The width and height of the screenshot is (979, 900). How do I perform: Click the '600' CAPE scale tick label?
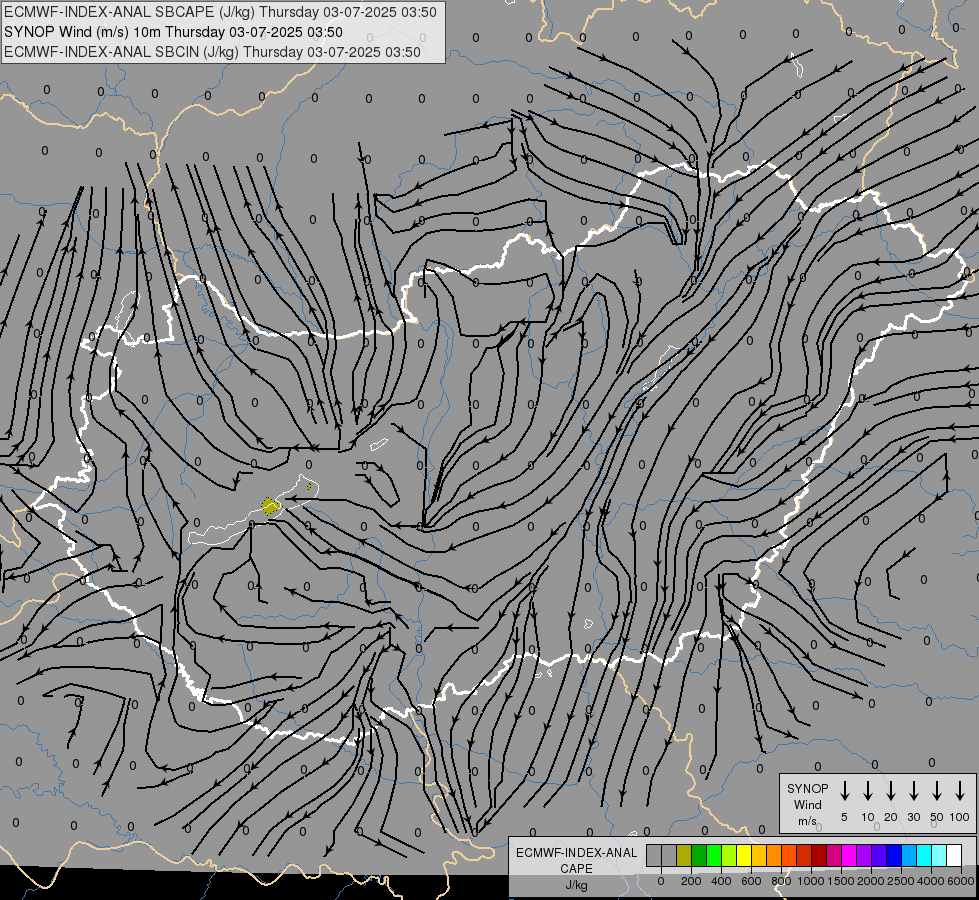click(751, 881)
